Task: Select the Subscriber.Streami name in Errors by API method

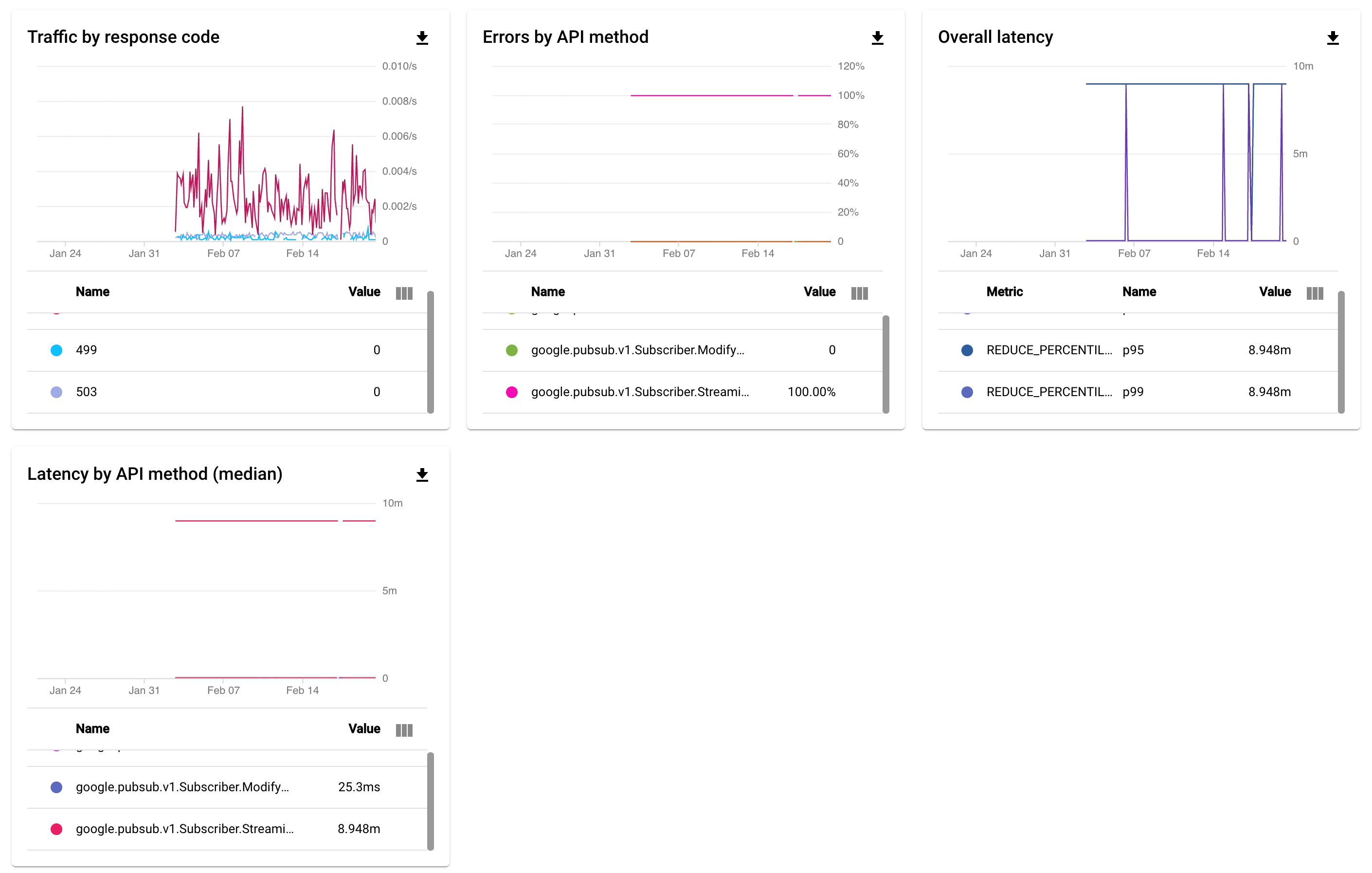Action: coord(640,392)
